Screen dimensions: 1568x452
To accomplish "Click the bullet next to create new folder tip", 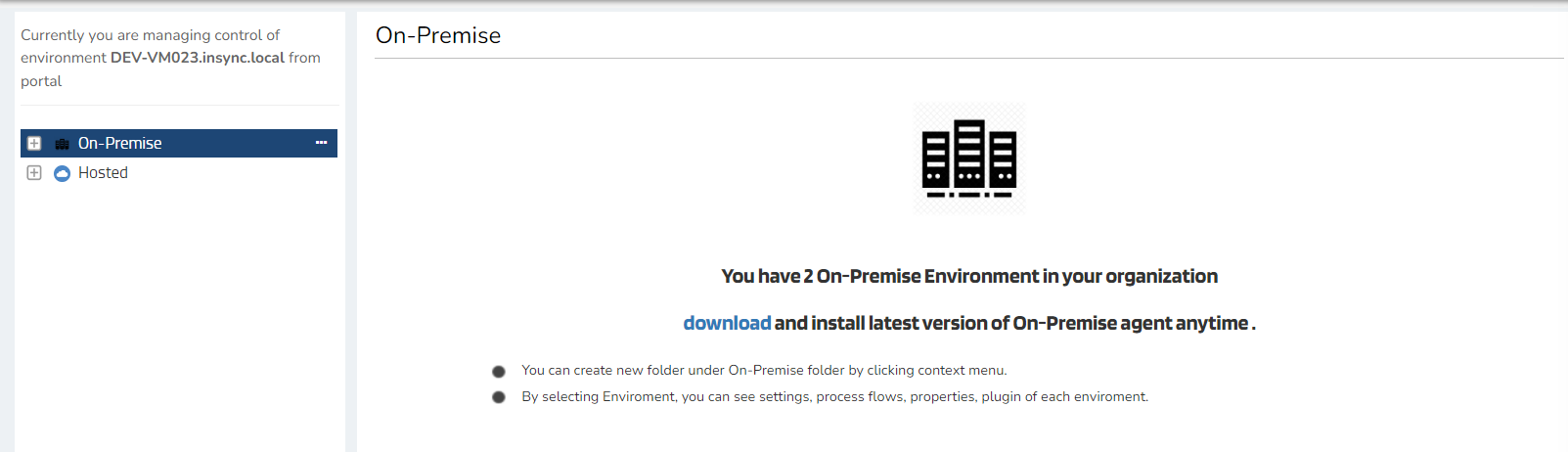I will click(x=499, y=372).
